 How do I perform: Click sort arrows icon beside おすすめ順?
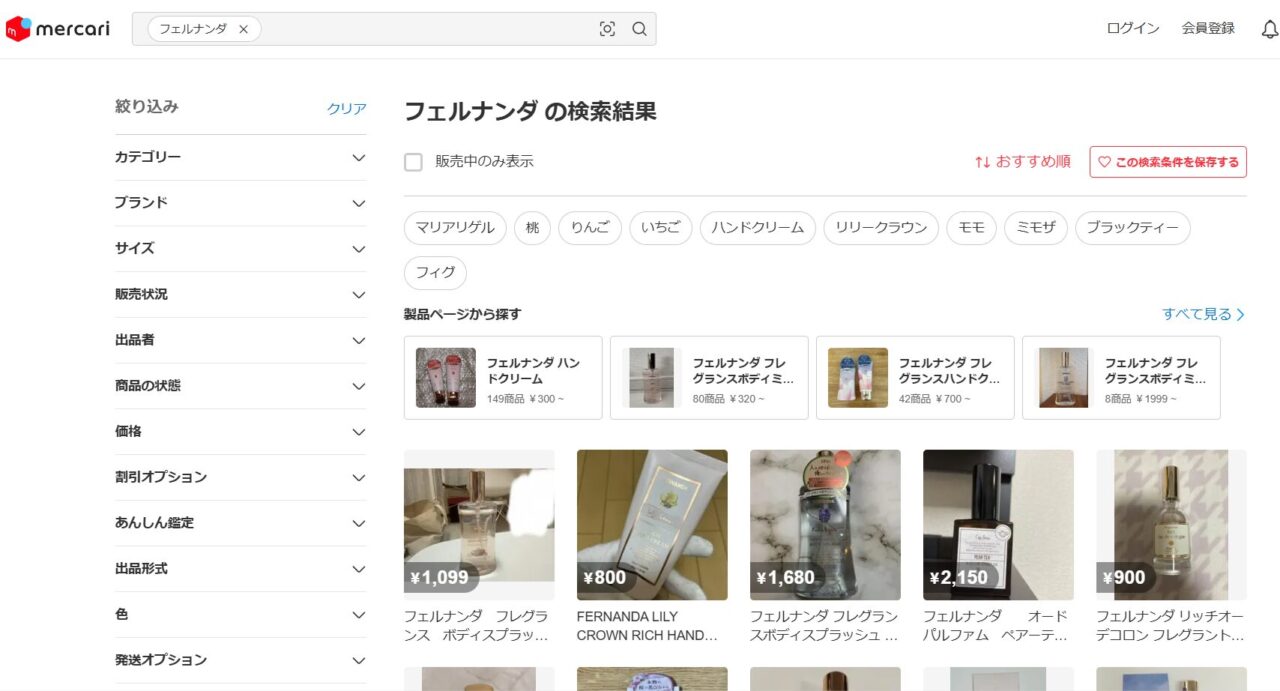(x=982, y=162)
